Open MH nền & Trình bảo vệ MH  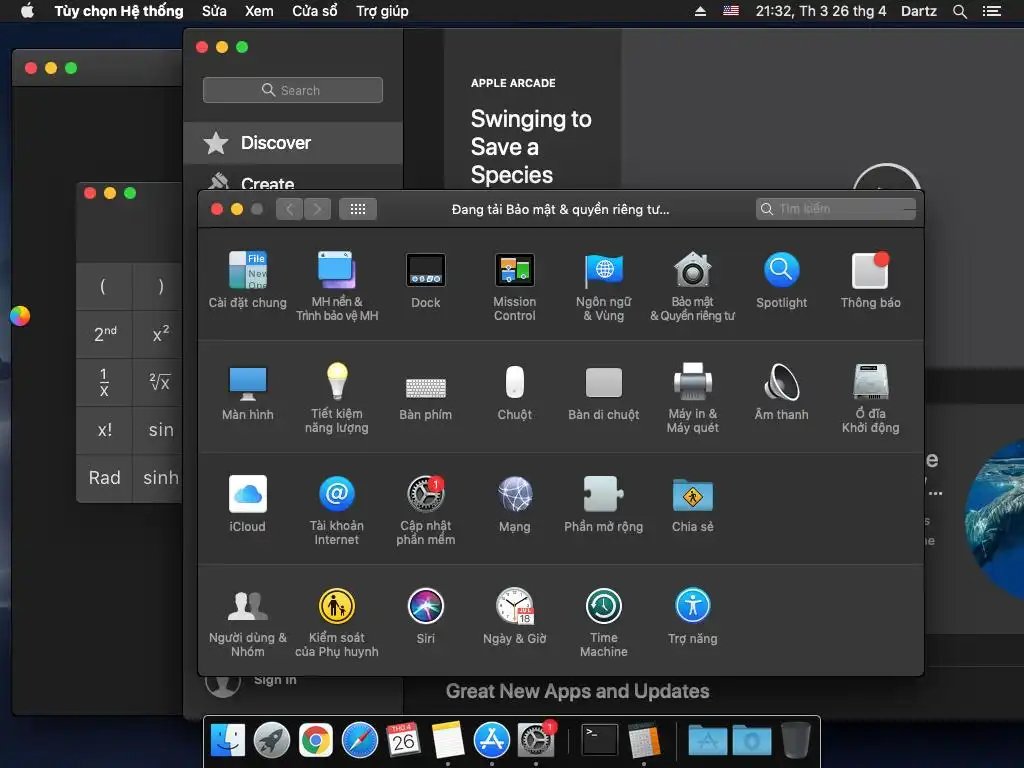pyautogui.click(x=337, y=285)
